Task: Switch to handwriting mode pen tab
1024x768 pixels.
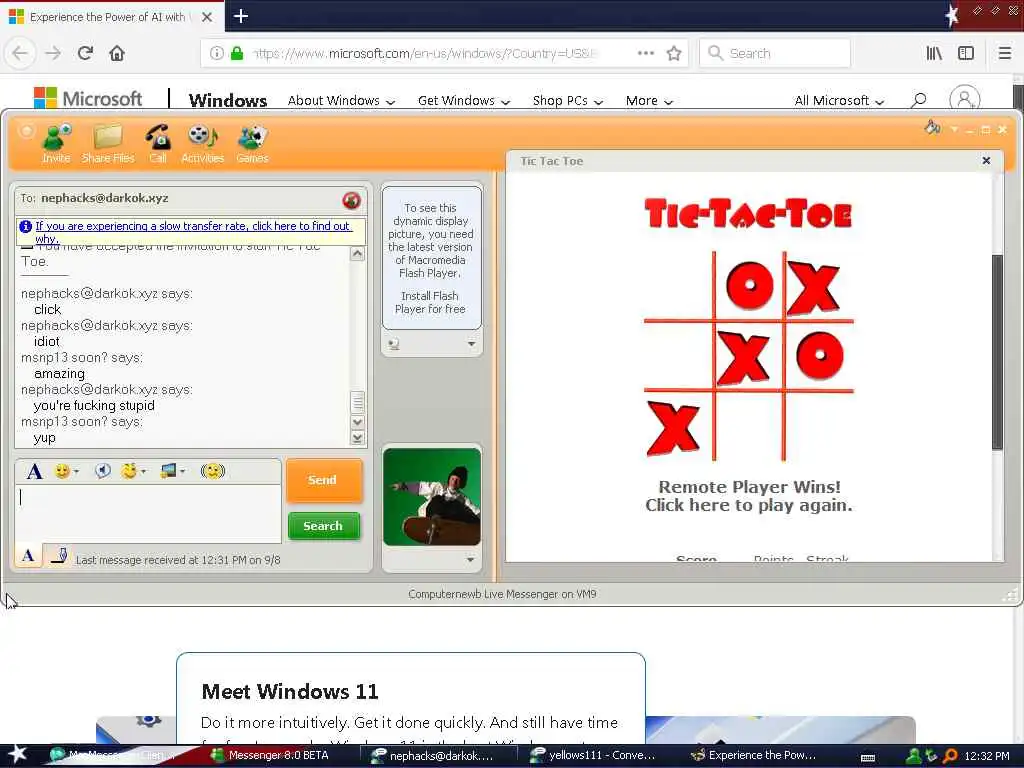Action: [x=58, y=556]
